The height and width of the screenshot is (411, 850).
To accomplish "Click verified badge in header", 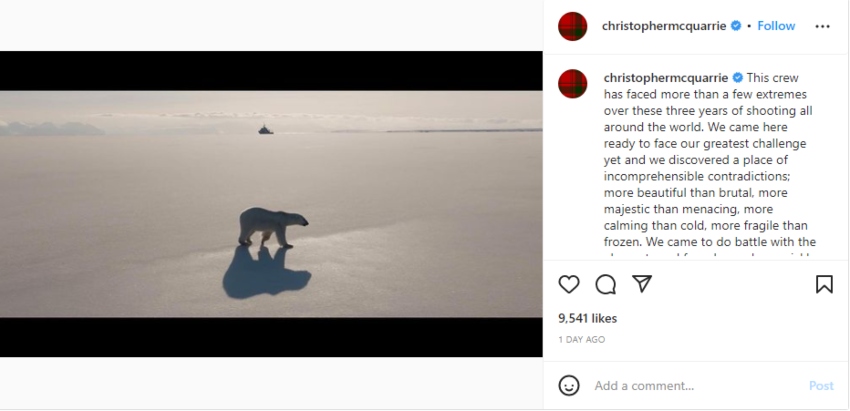I will (736, 25).
